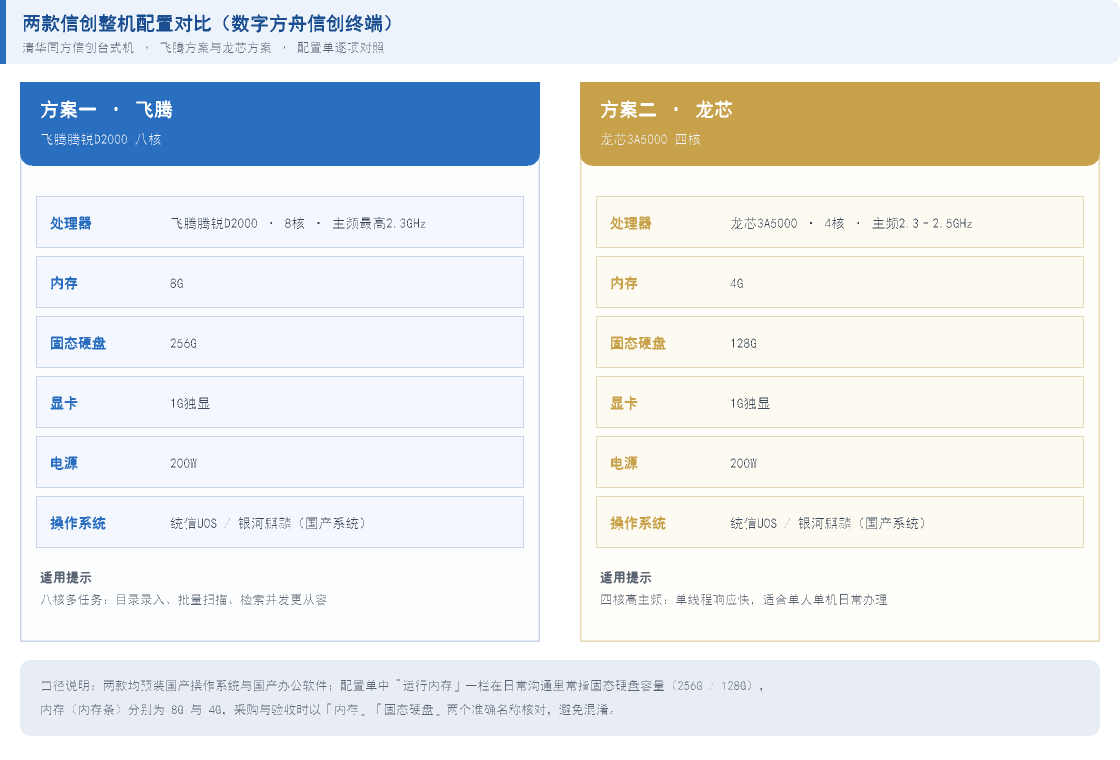Image resolution: width=1120 pixels, height=760 pixels.
Task: Click the 4G memory value
Action: (x=737, y=284)
